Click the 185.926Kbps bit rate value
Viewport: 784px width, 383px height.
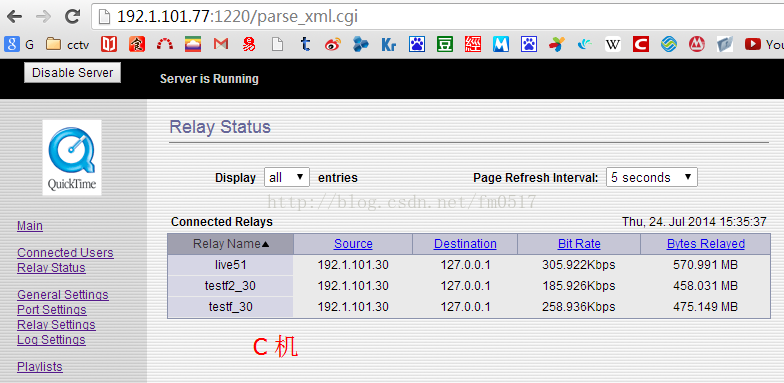[578, 286]
